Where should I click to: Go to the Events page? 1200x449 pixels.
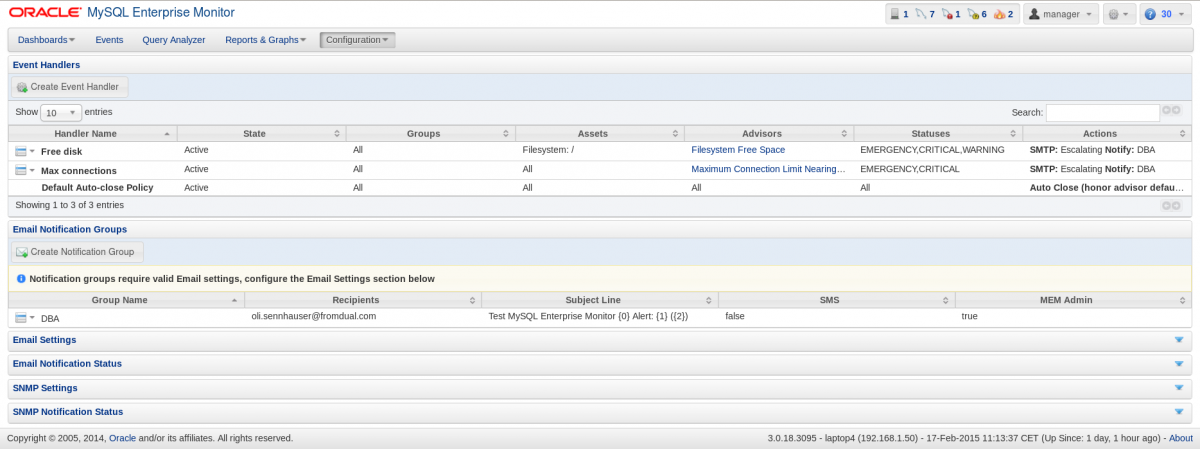(109, 40)
